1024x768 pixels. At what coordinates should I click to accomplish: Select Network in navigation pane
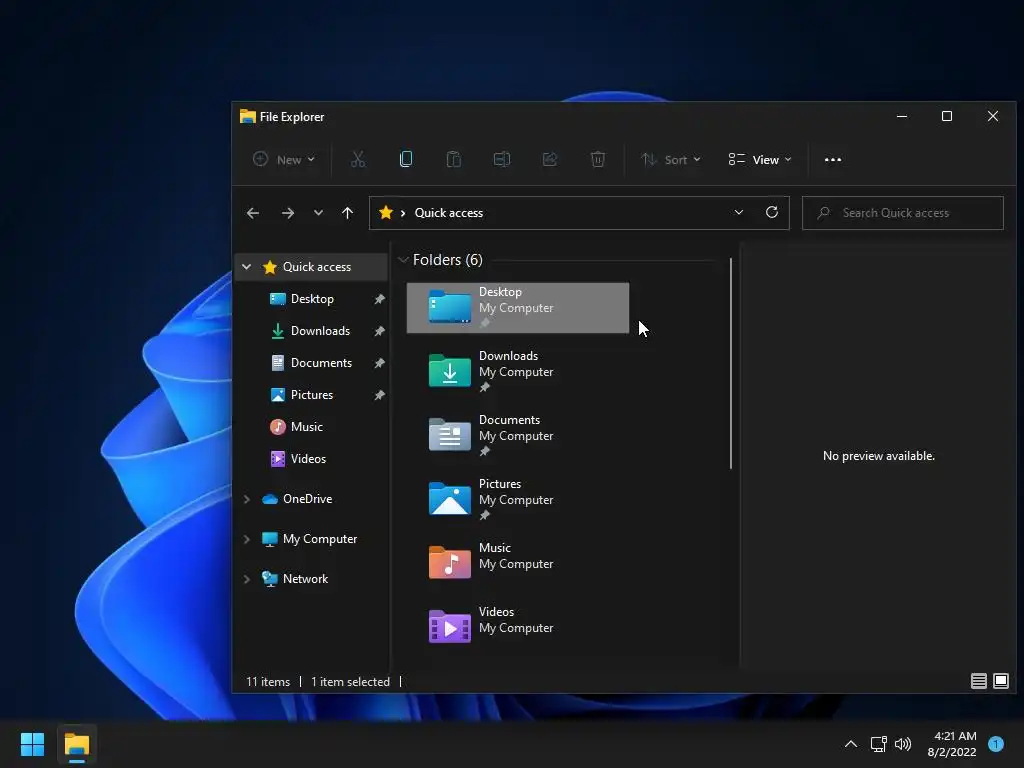[305, 579]
